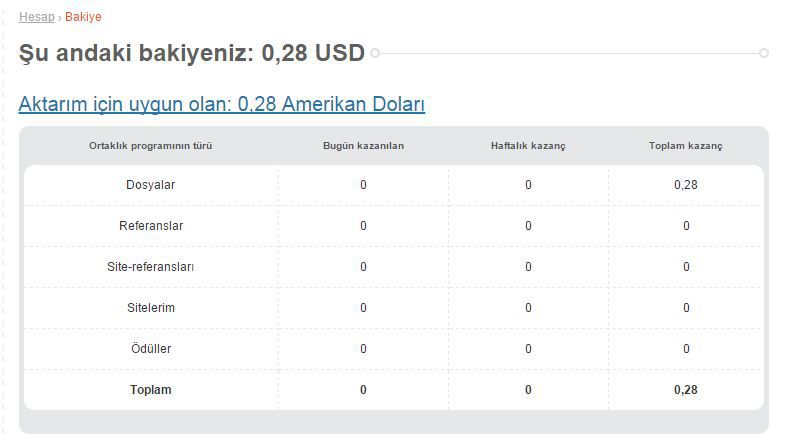787x434 pixels.
Task: Click the Sitelerim row label
Action: (151, 308)
